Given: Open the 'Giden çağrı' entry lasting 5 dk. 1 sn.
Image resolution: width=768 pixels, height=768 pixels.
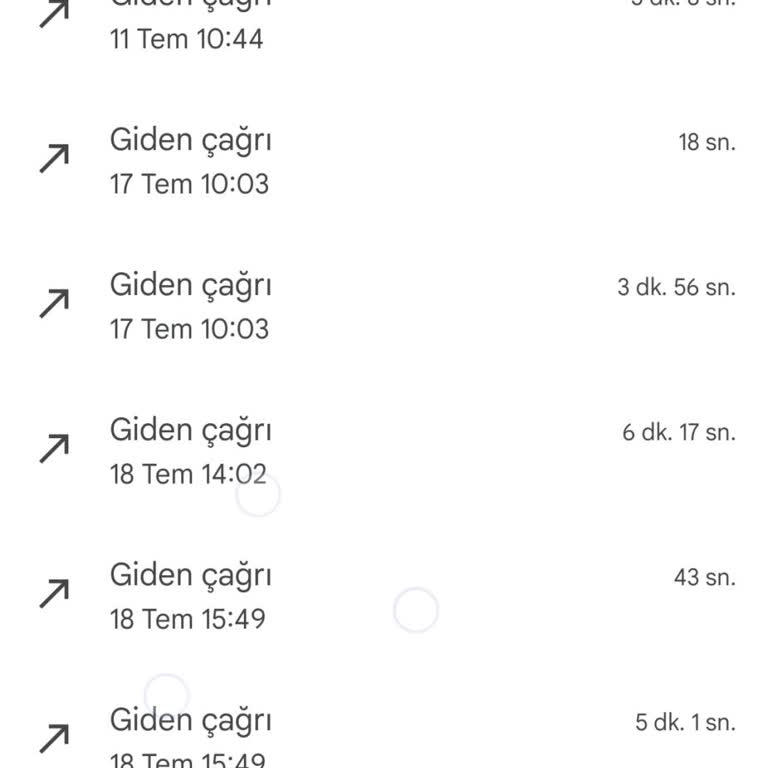Looking at the screenshot, I should (x=190, y=720).
